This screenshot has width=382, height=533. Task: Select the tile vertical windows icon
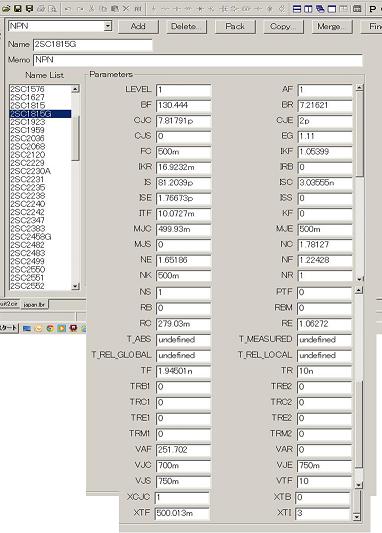[308, 9]
